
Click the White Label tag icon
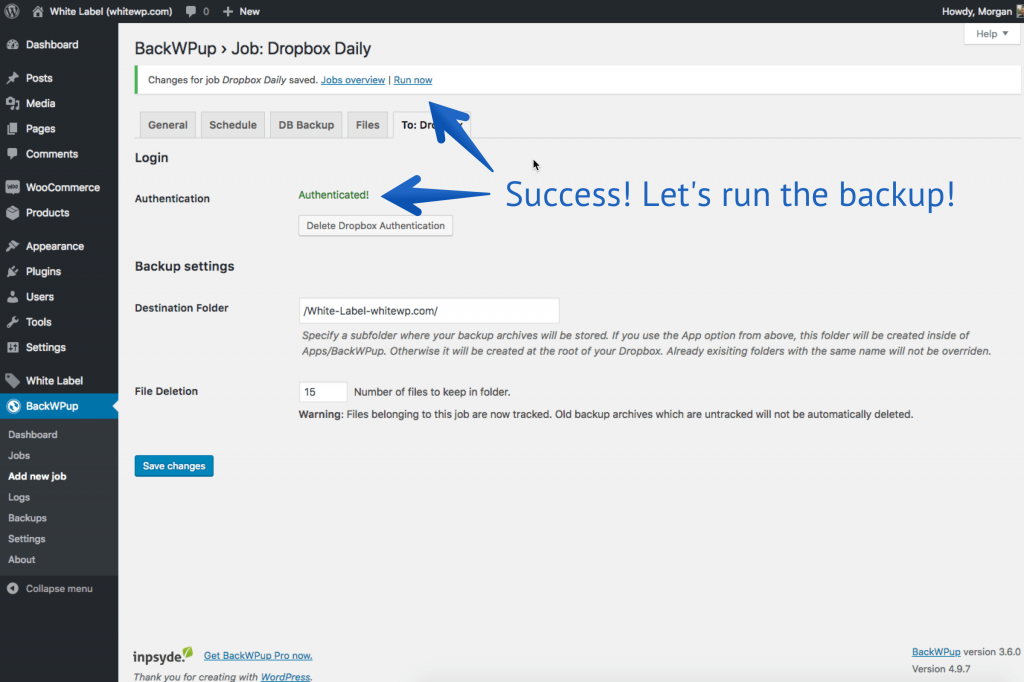(x=12, y=380)
